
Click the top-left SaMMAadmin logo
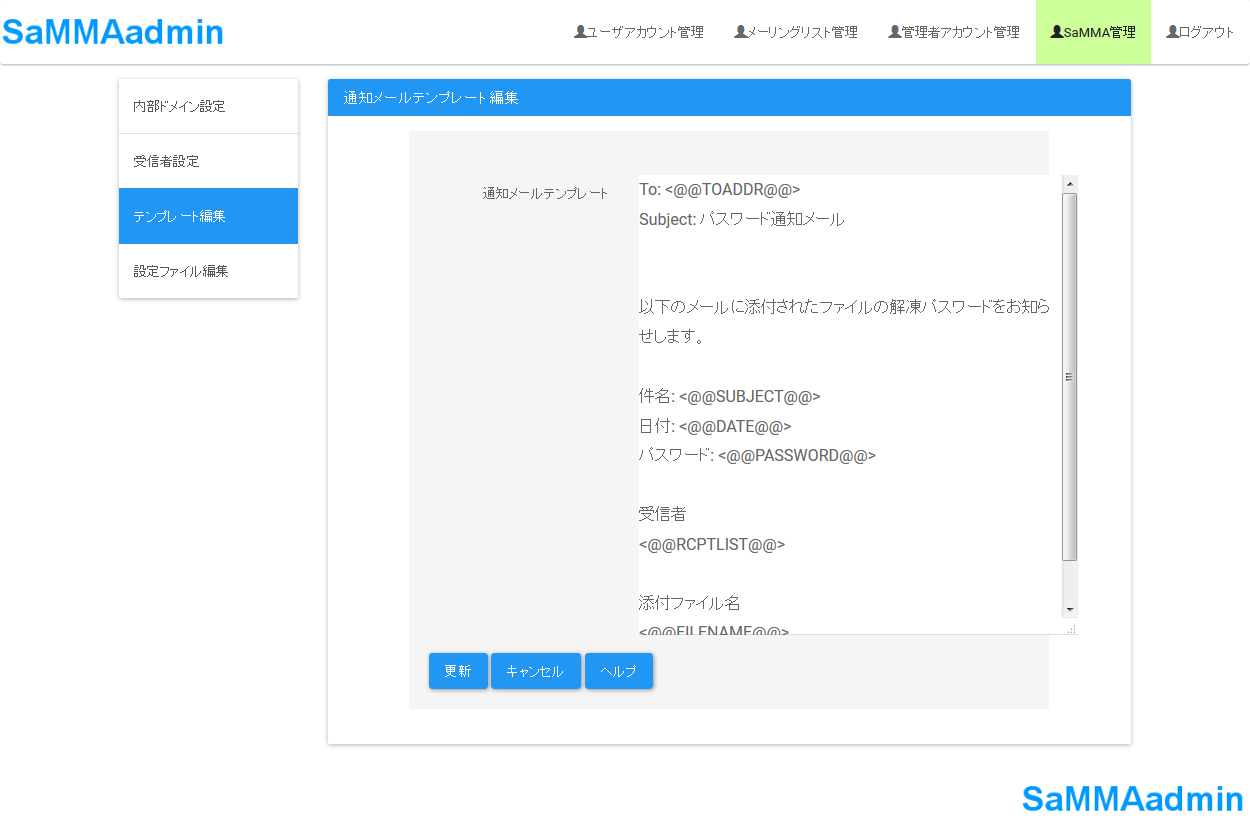point(113,32)
